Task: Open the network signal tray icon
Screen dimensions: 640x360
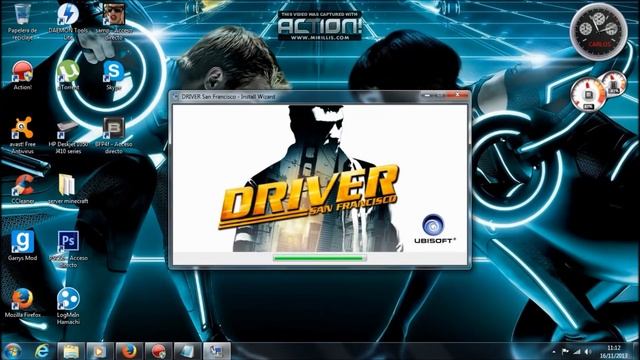Action: [577, 351]
